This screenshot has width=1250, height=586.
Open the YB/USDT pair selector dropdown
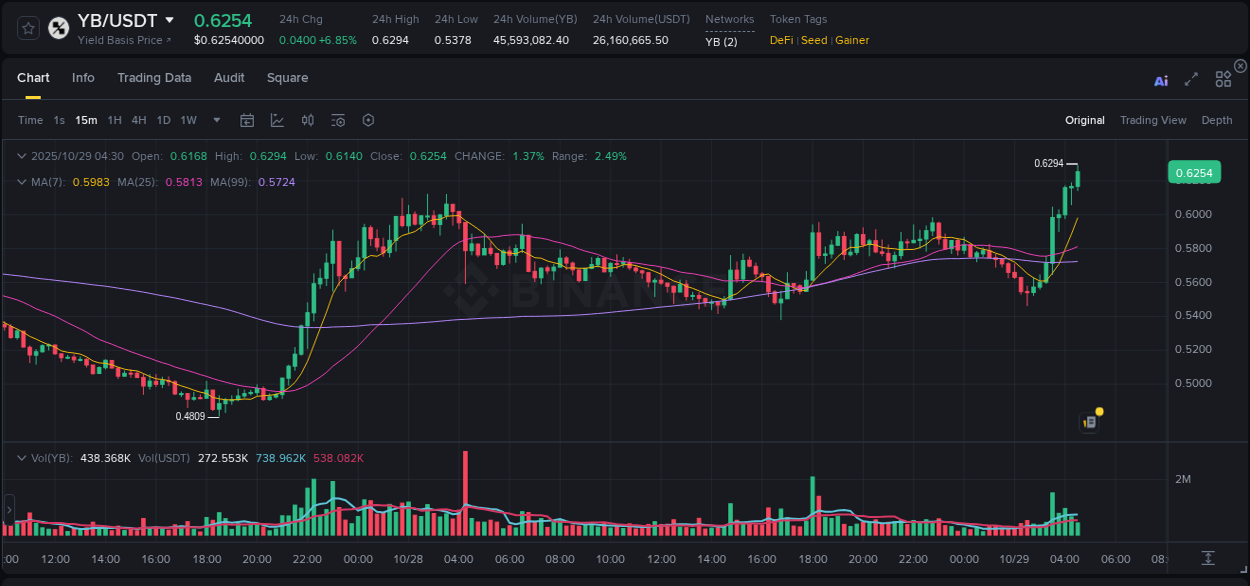pos(170,19)
